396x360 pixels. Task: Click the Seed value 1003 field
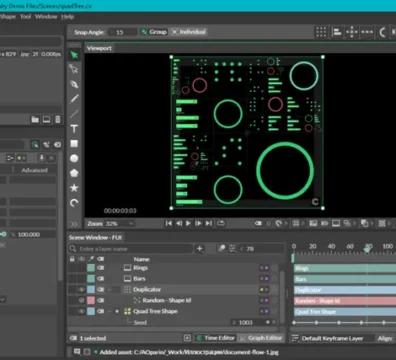(x=247, y=322)
